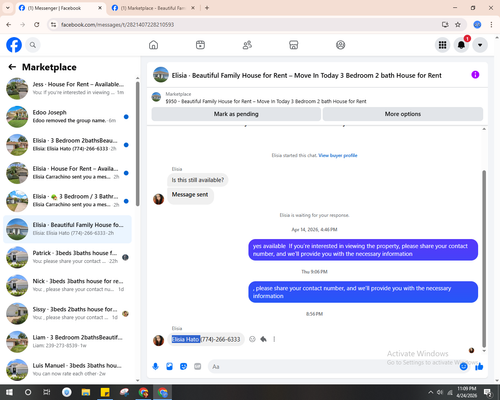Open the GIF picker icon
500x400 pixels.
coord(198,367)
